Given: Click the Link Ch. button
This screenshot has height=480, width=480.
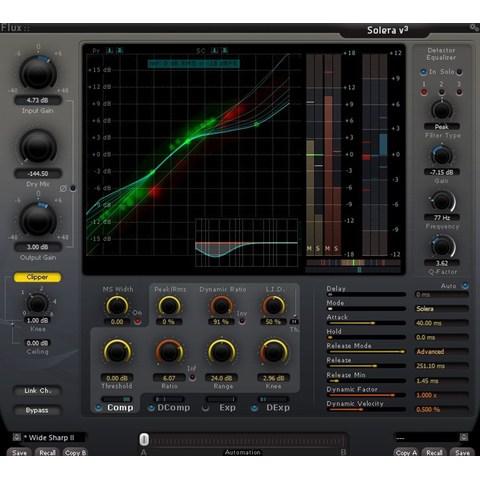Looking at the screenshot, I should click(x=37, y=391).
